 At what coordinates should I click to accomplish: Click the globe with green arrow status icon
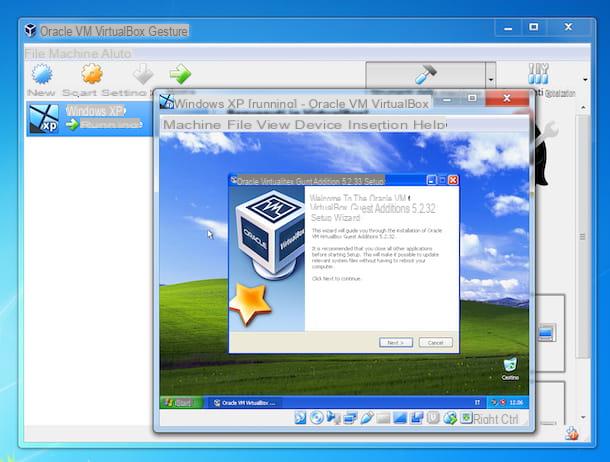(450, 418)
